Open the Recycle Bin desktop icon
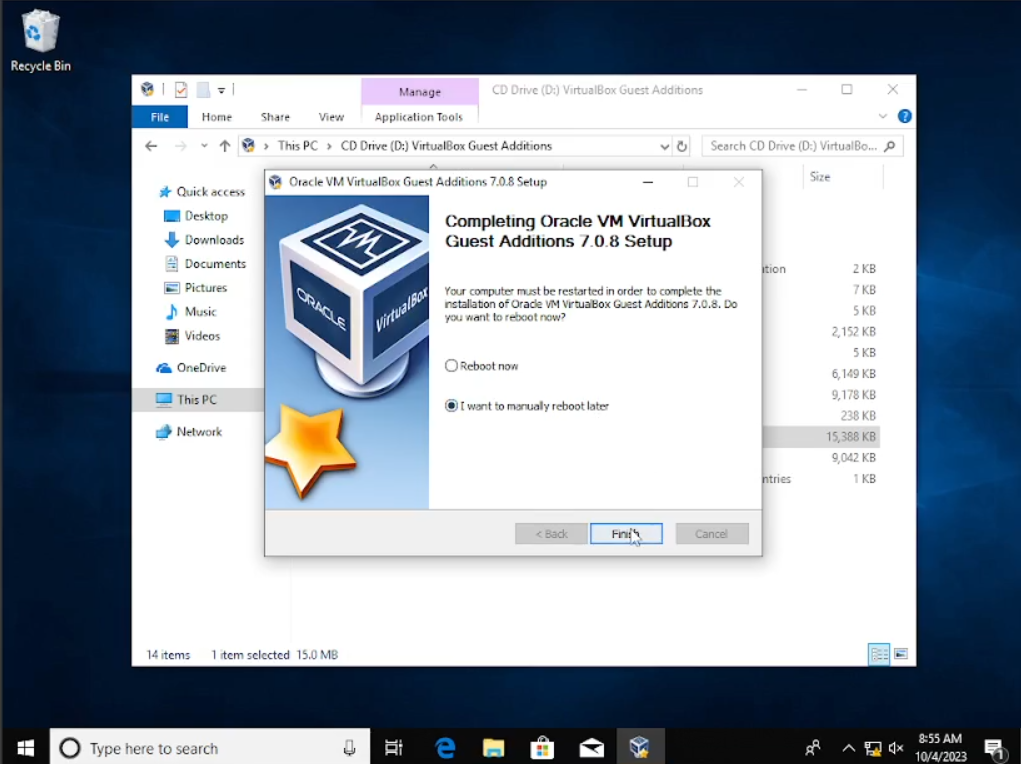This screenshot has width=1021, height=764. click(40, 40)
